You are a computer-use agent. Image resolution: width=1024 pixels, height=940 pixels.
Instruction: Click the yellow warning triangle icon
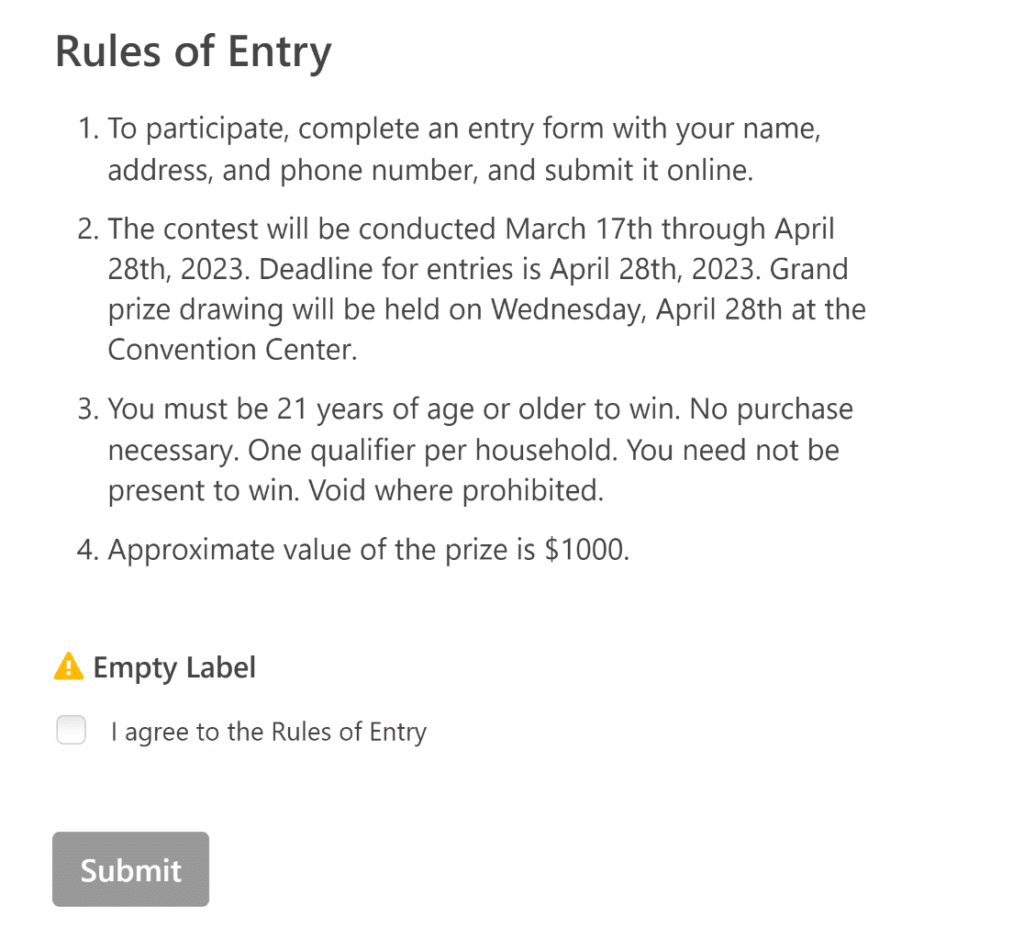click(68, 667)
